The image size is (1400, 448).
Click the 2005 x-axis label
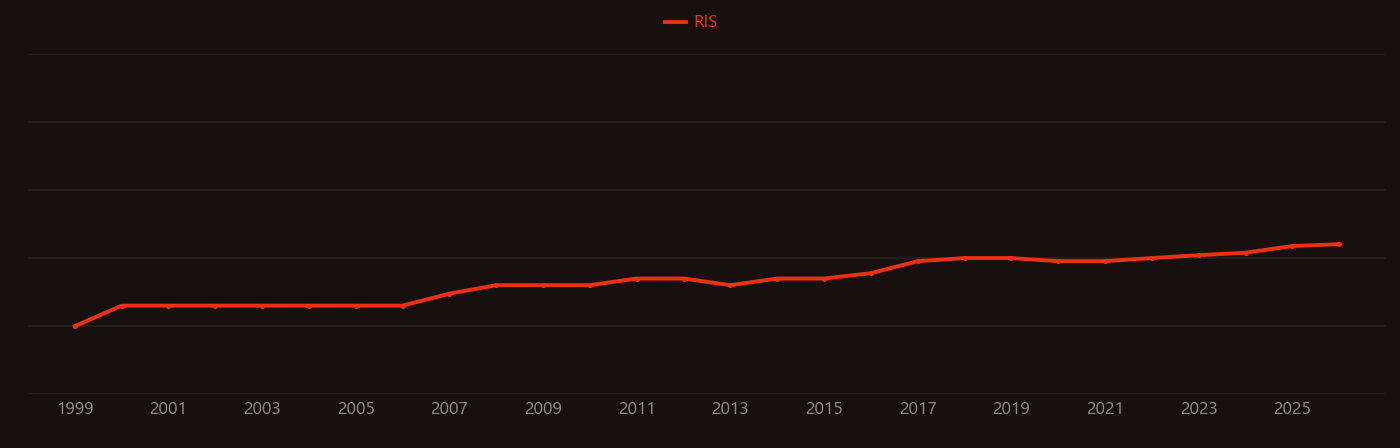point(356,409)
